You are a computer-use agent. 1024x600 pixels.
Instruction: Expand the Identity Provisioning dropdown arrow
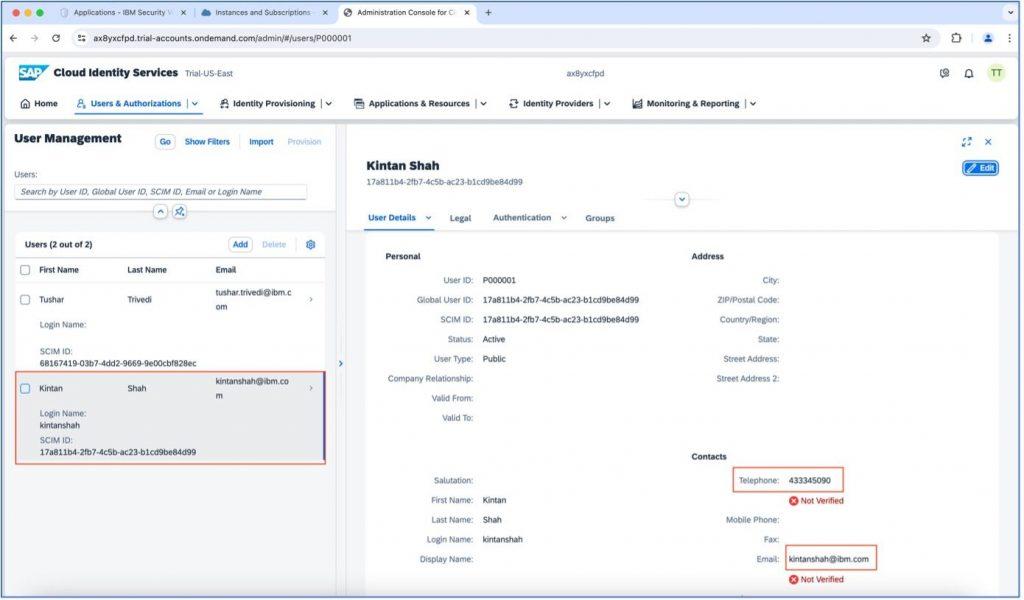point(328,104)
